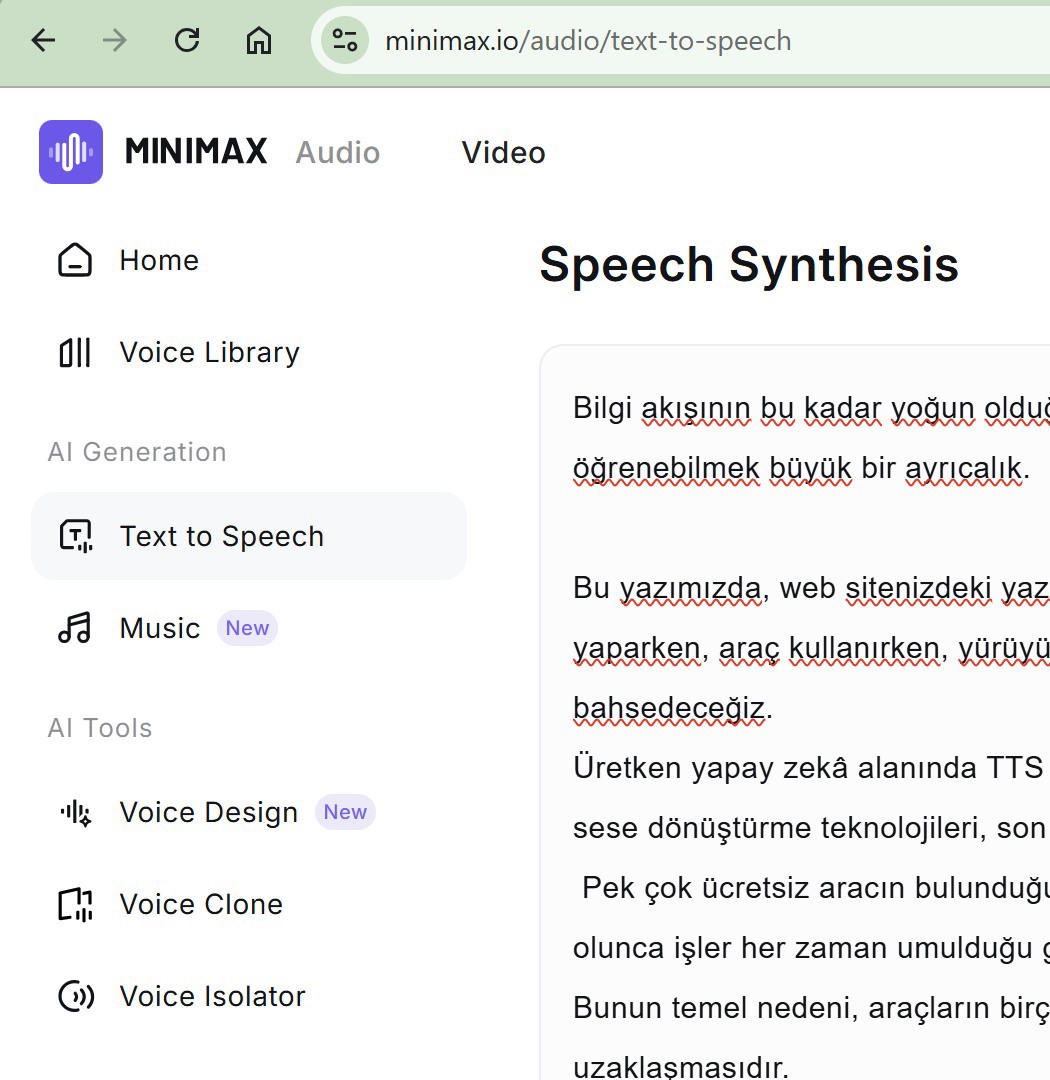Click the Voice Clone icon
Viewport: 1050px width, 1080px height.
76,904
